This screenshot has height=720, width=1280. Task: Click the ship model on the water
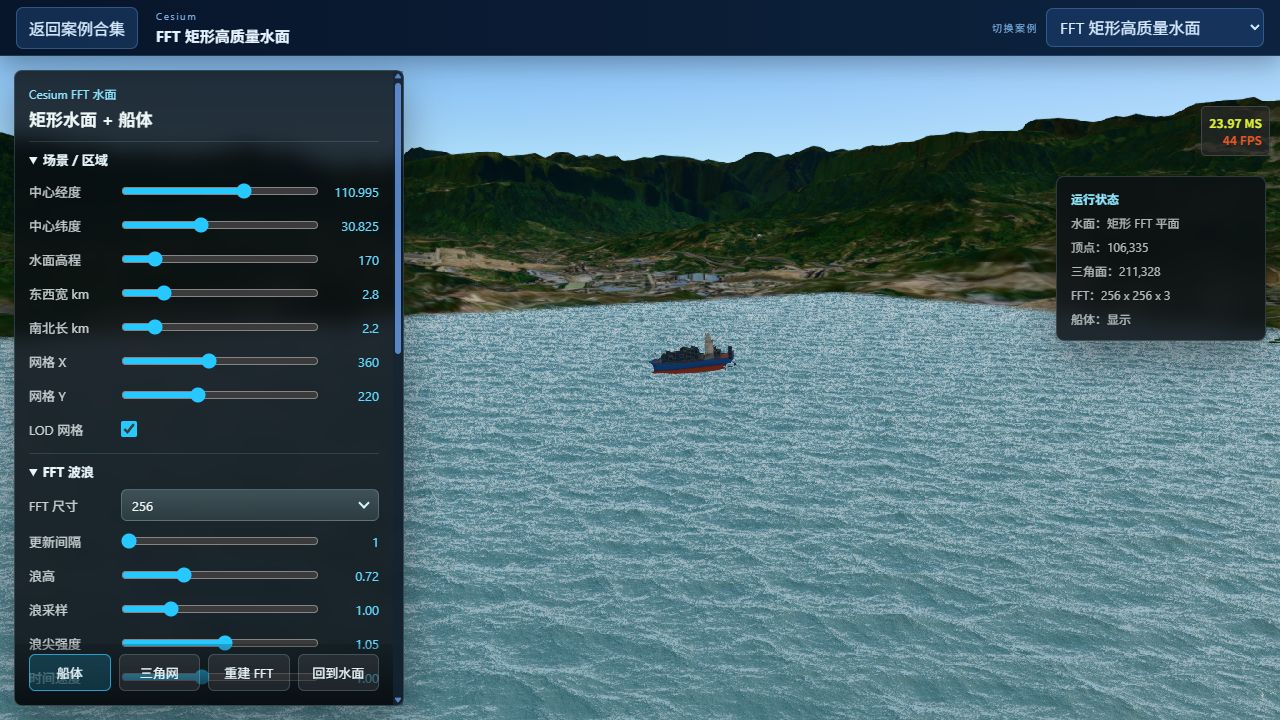(x=692, y=355)
